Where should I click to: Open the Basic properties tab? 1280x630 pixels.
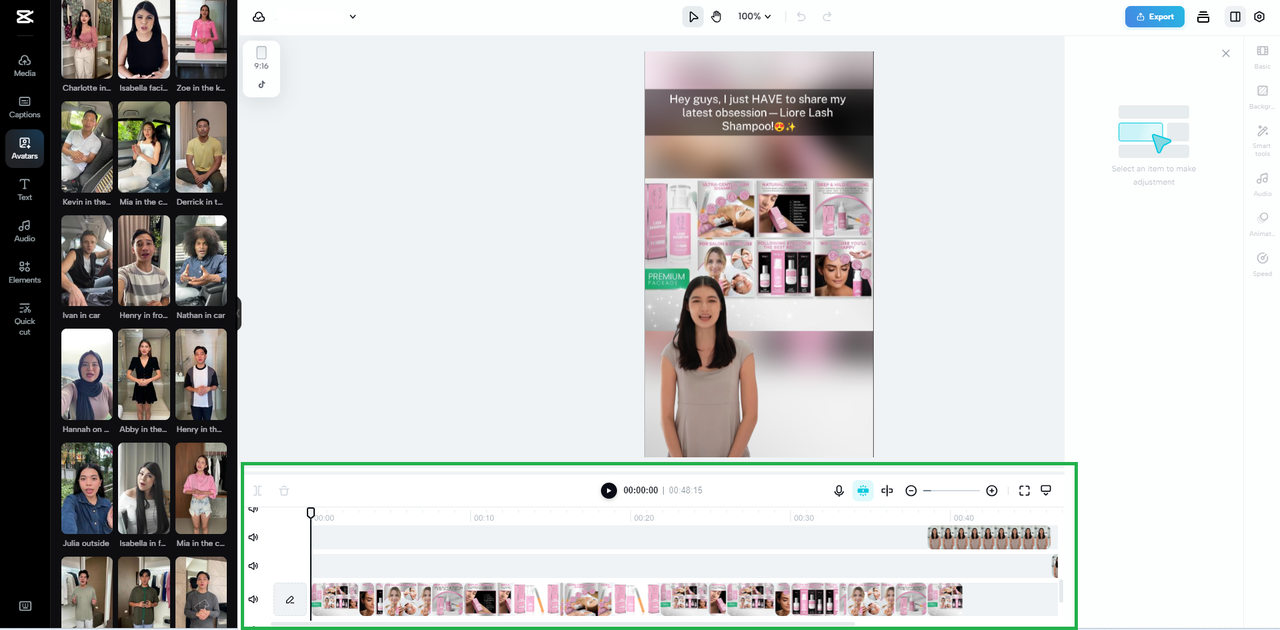[x=1262, y=56]
